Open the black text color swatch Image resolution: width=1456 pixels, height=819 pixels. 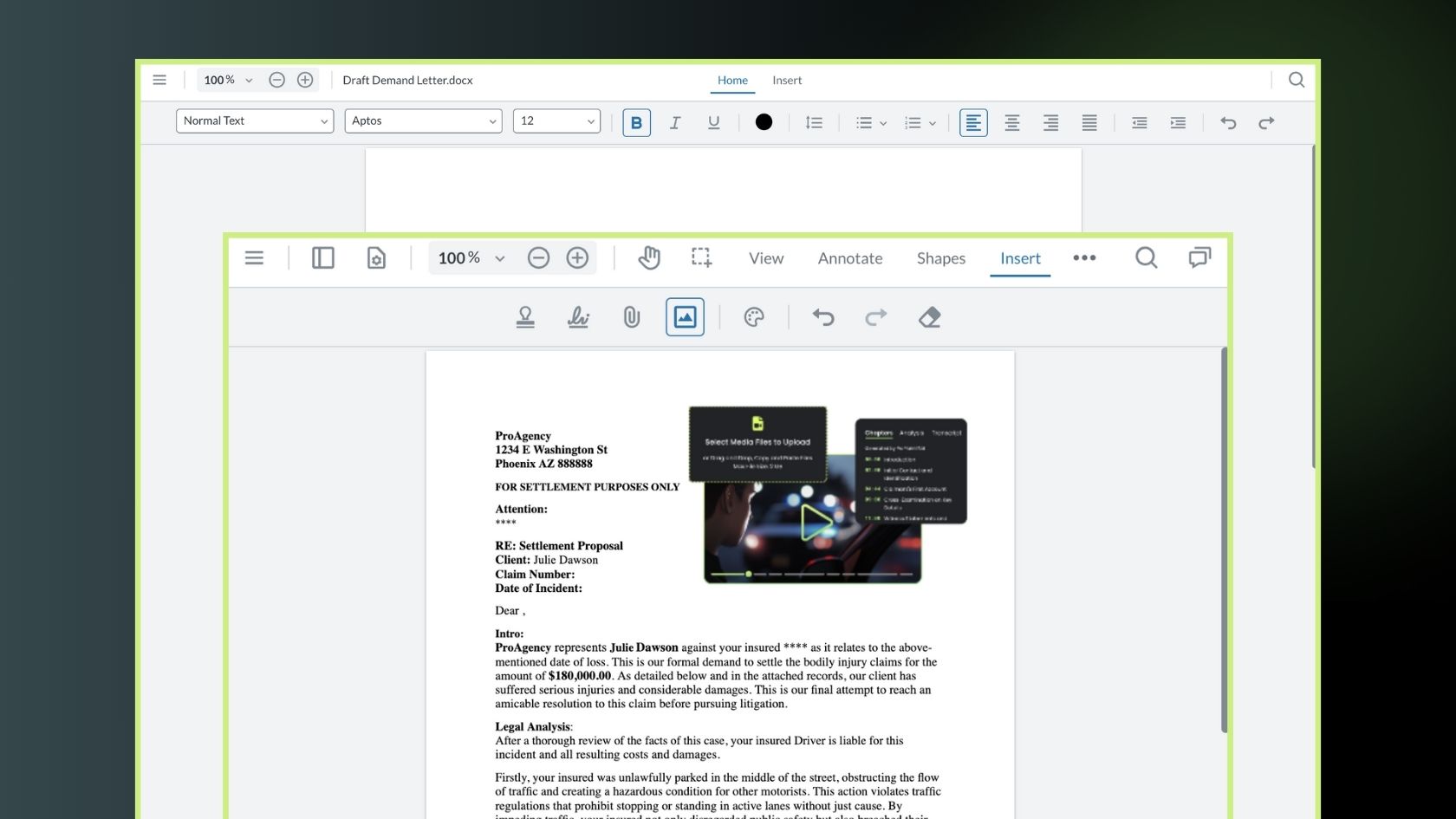pos(764,122)
